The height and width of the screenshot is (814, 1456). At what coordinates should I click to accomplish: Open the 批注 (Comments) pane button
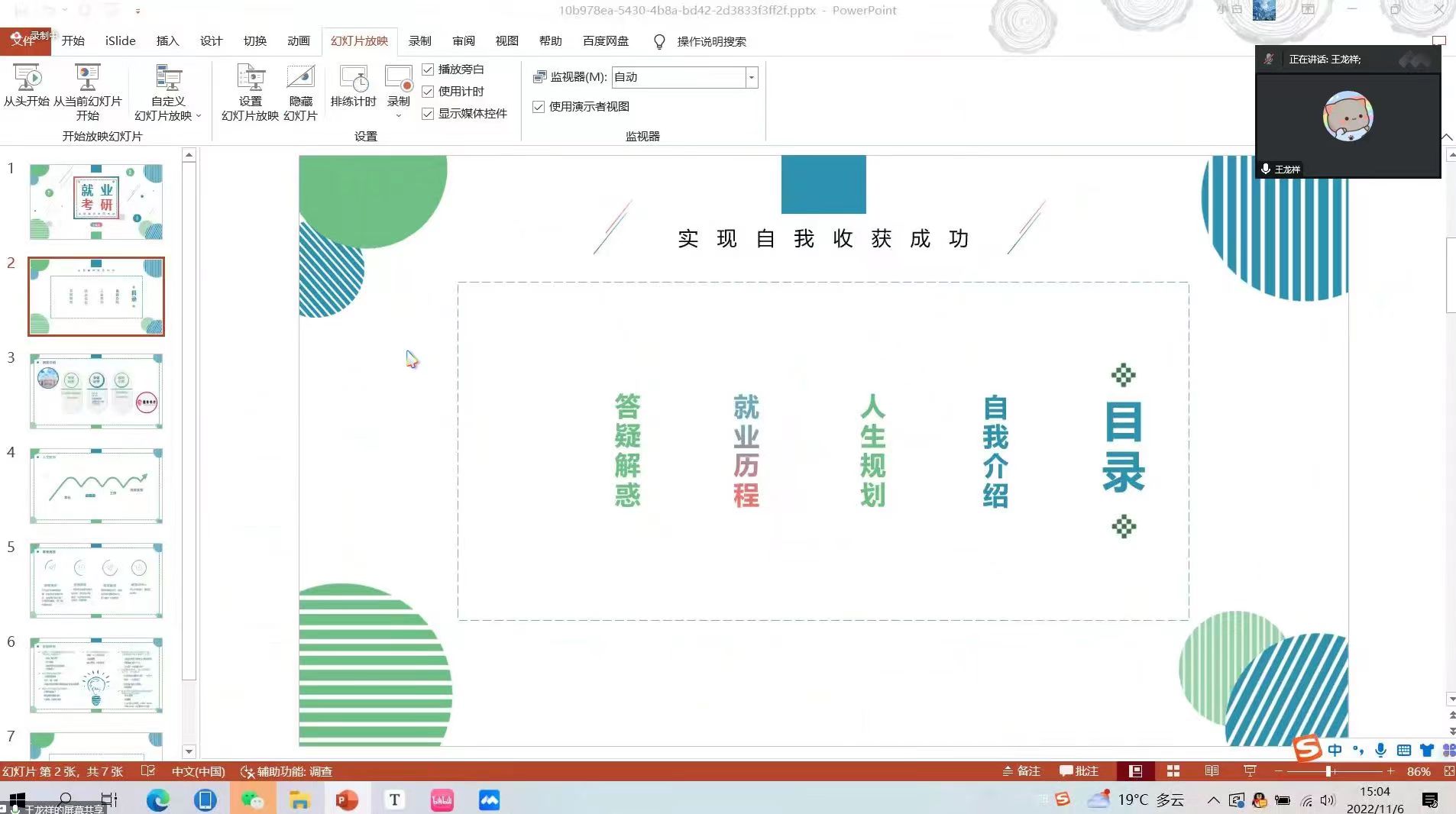tap(1079, 771)
